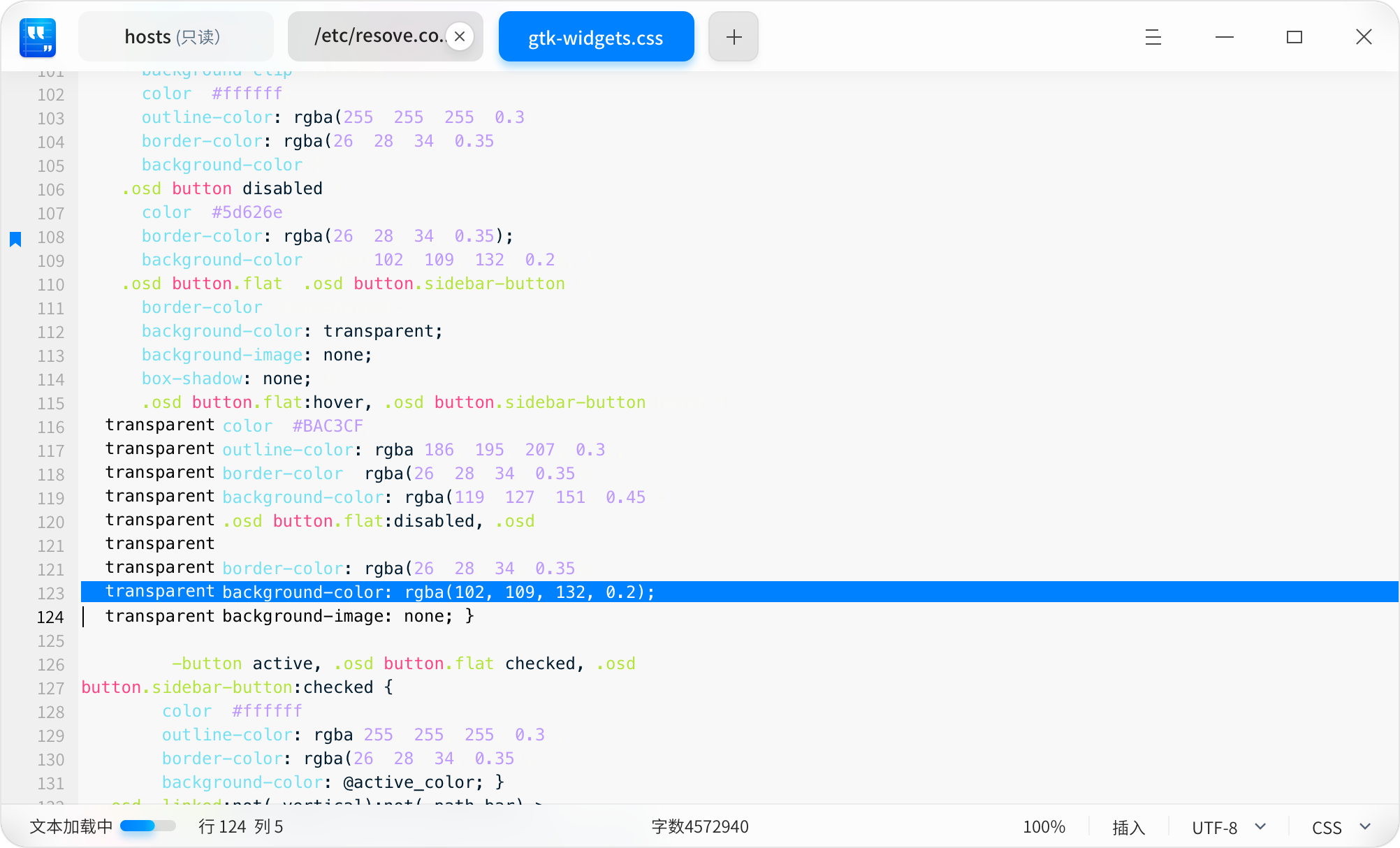Click 'button.sidebar-button:checked {' on line 127
1400x848 pixels.
point(238,687)
